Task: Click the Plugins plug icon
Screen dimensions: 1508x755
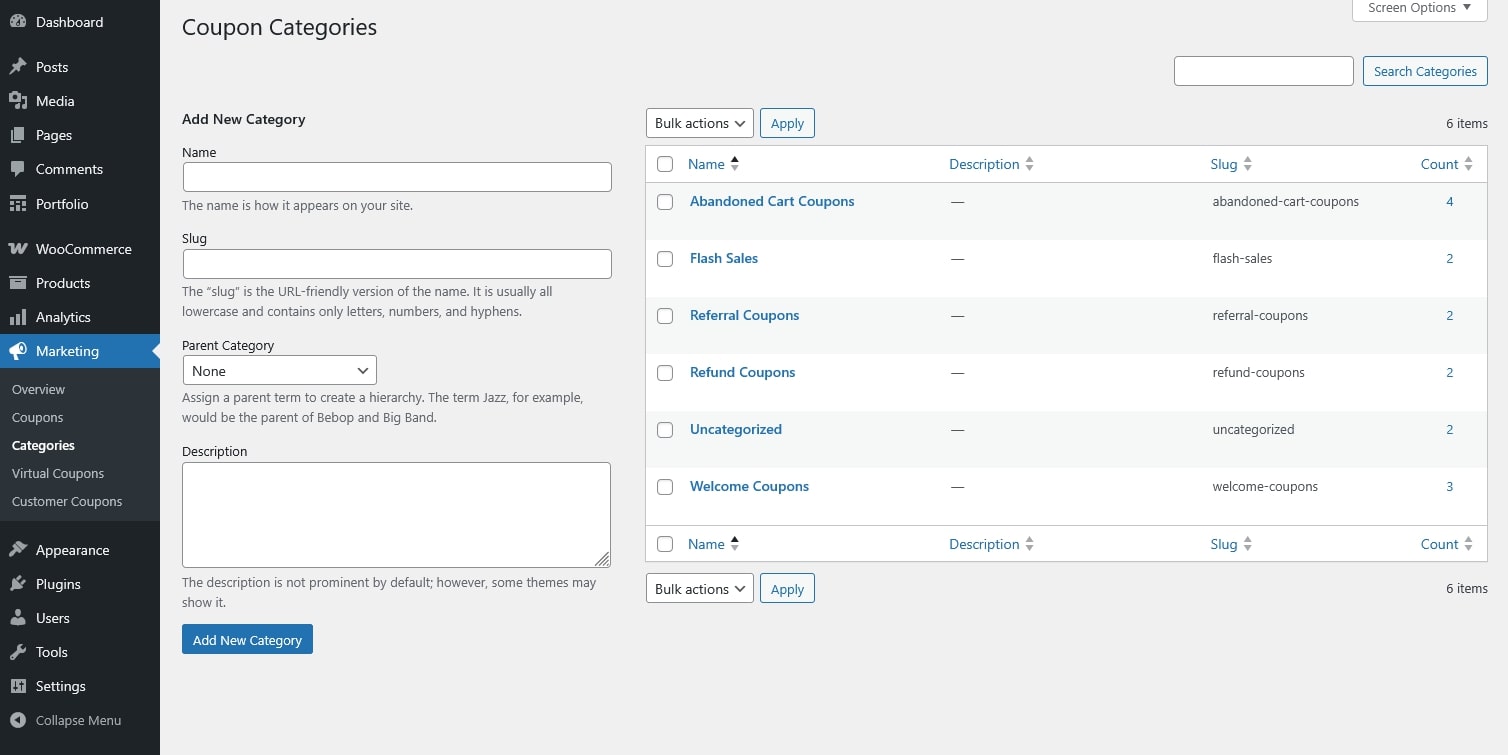Action: click(18, 584)
